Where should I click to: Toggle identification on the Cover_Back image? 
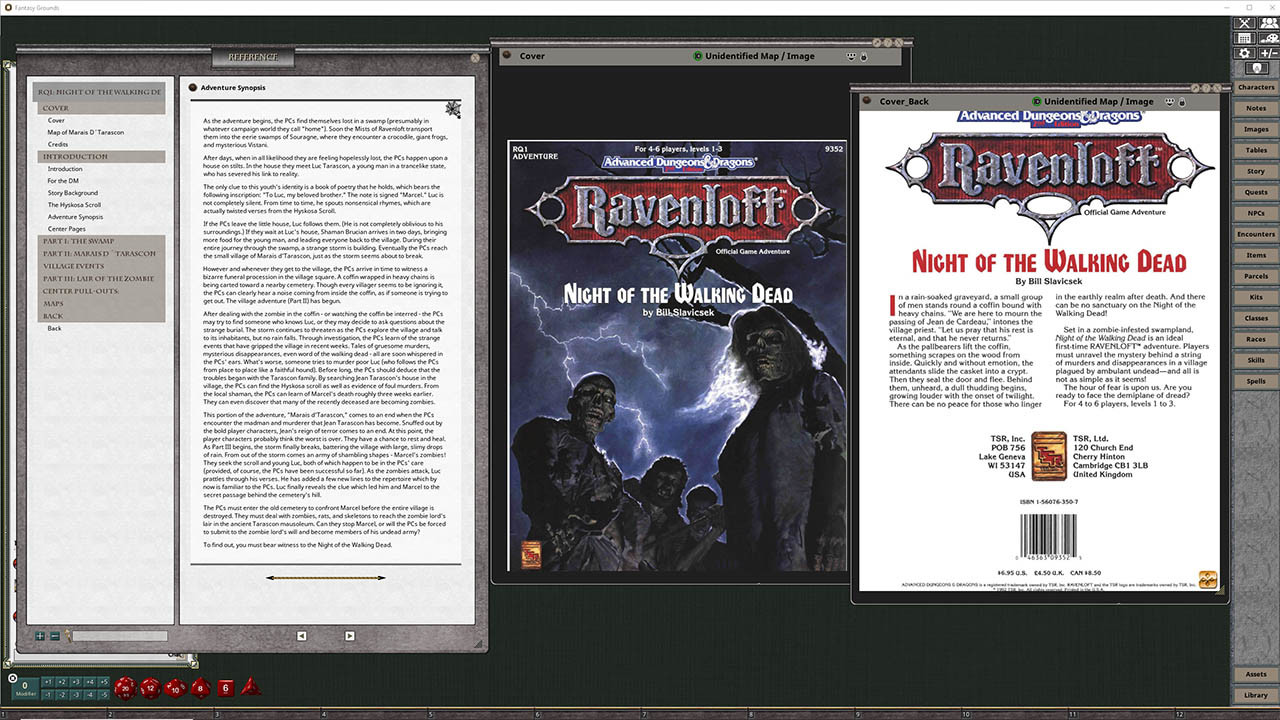[x=1038, y=102]
